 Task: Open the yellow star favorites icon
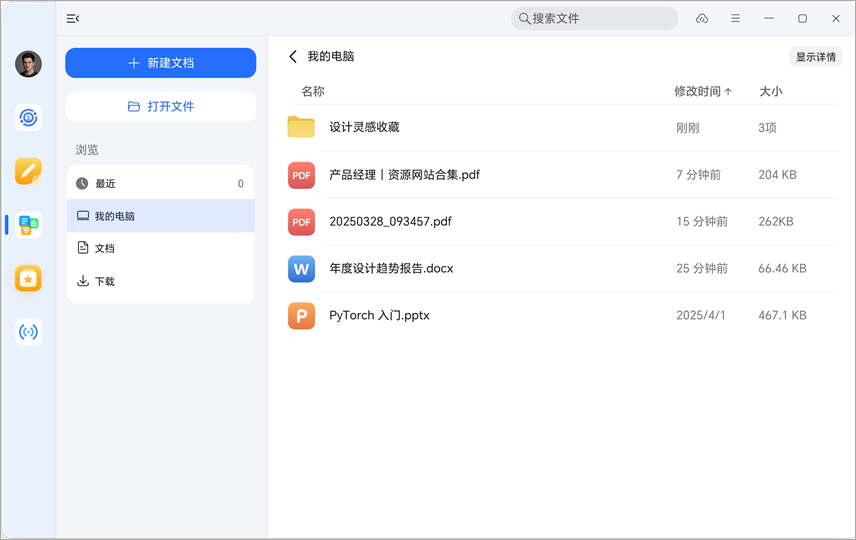pos(28,279)
